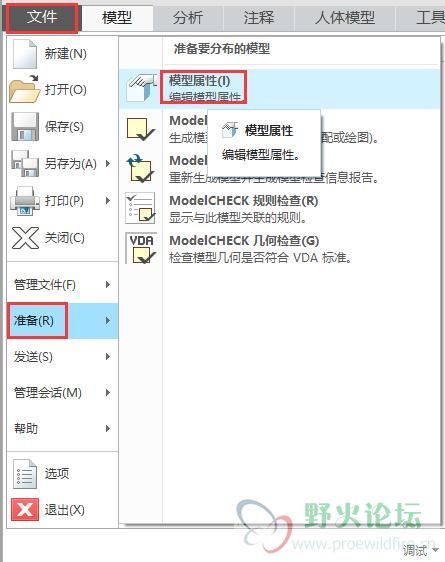
Task: Click the Model Properties (模型属性) icon
Action: pyautogui.click(x=142, y=88)
